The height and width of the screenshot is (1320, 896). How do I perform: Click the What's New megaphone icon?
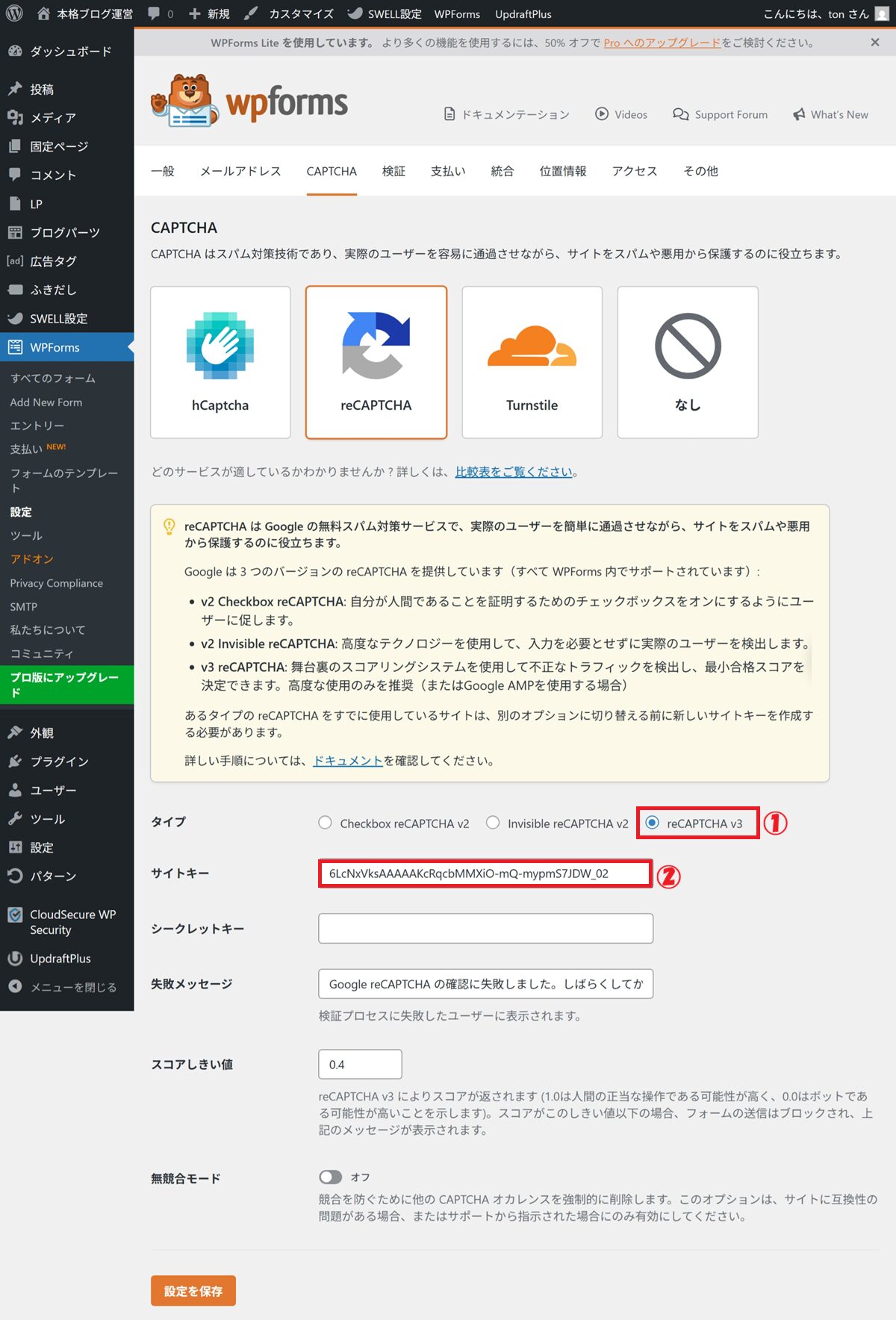click(799, 114)
